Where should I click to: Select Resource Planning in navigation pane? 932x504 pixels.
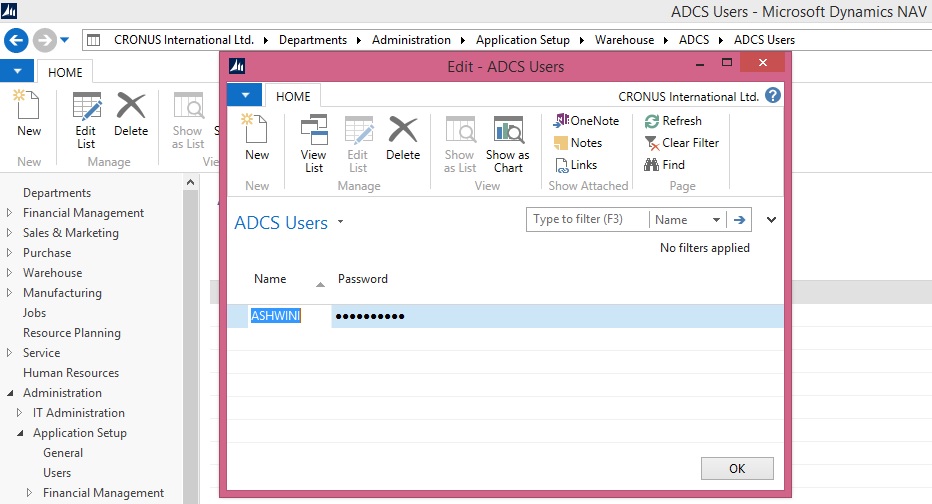coord(72,333)
